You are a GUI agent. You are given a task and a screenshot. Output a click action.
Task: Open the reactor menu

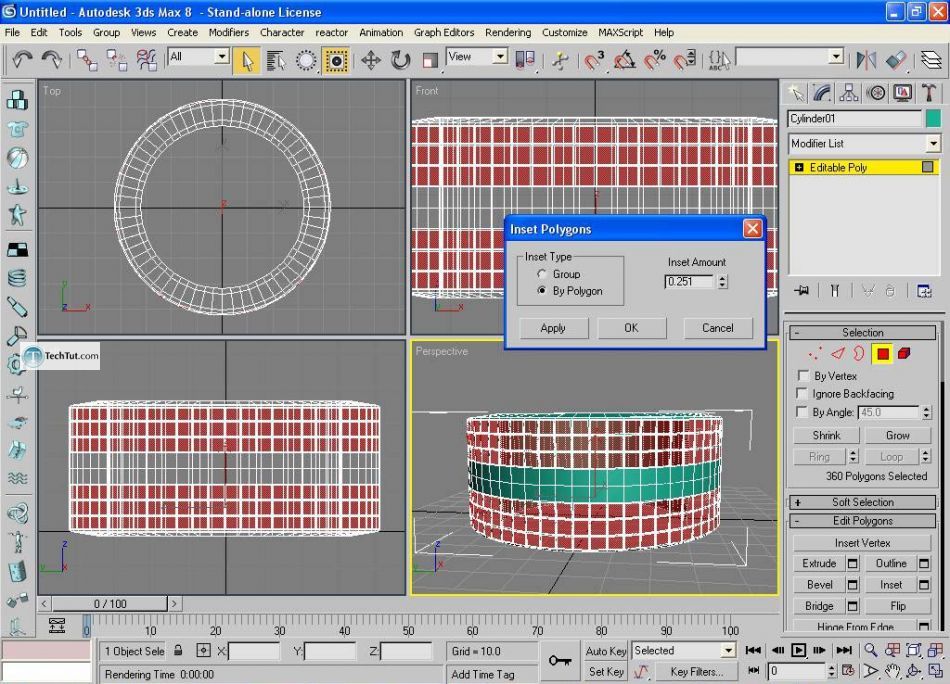tap(331, 32)
